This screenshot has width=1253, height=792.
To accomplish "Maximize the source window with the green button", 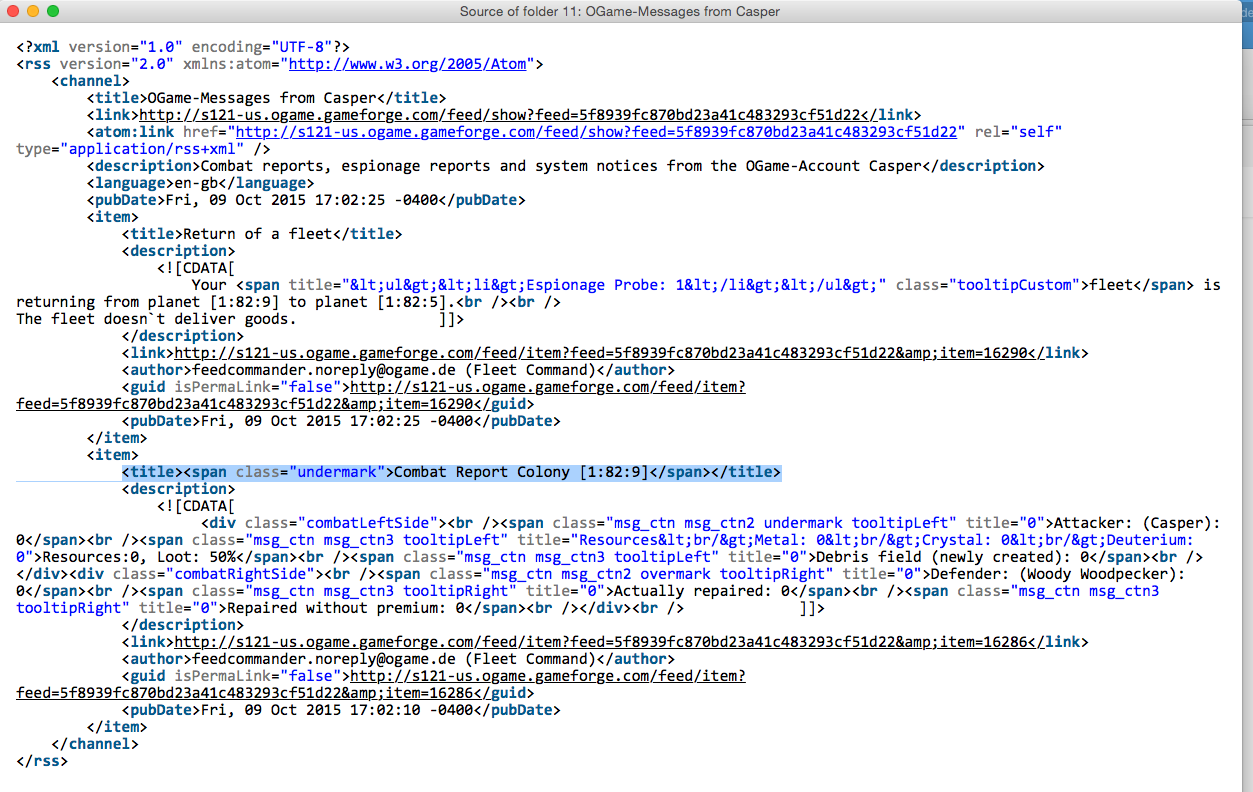I will pos(53,11).
